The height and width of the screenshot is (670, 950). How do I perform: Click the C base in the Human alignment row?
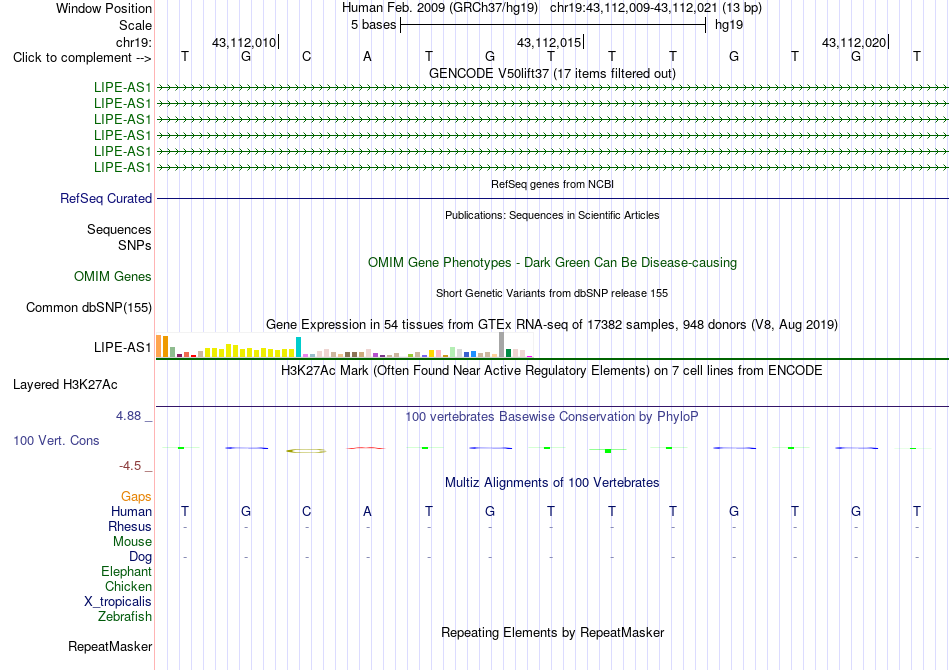pos(307,511)
